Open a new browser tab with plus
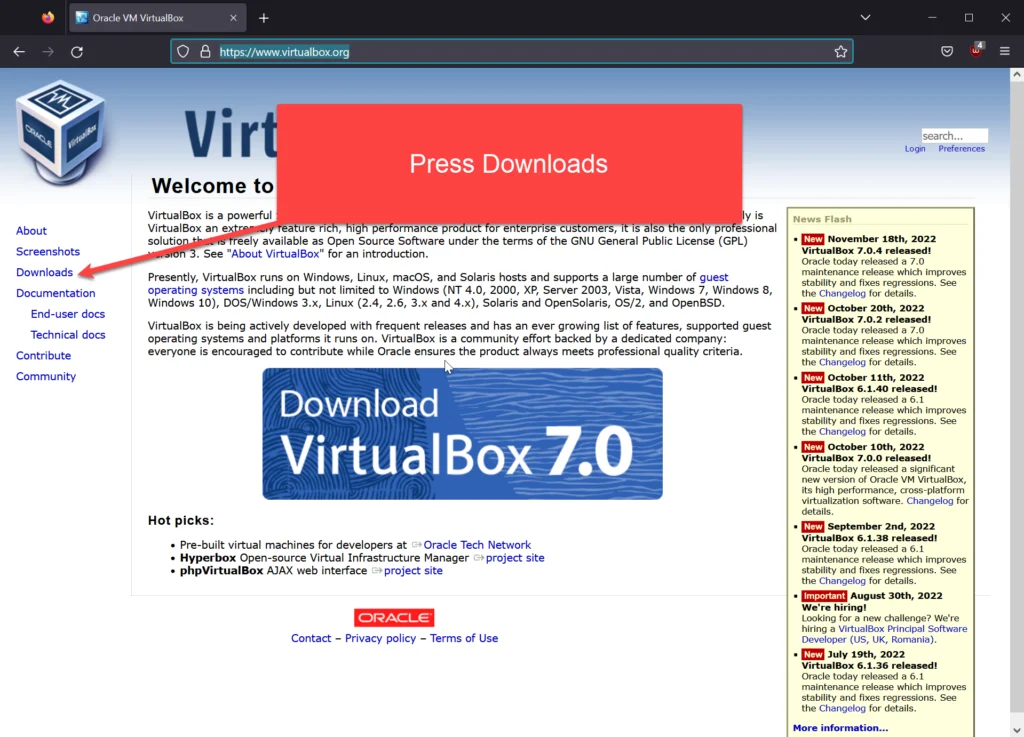The image size is (1024, 737). (x=262, y=17)
